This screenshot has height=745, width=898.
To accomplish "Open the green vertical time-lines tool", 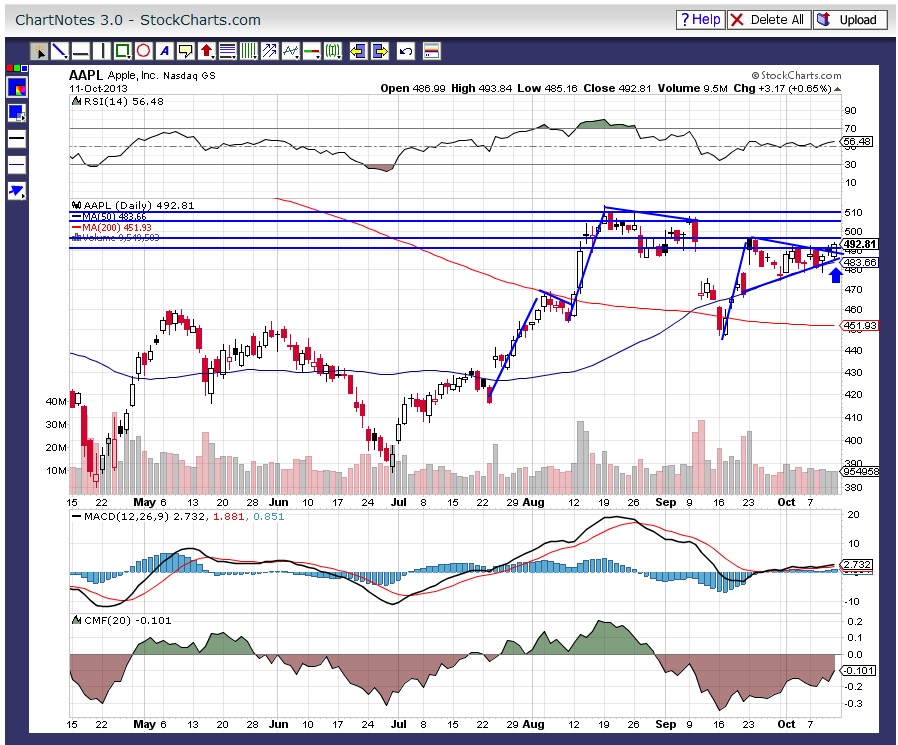I will tap(248, 52).
